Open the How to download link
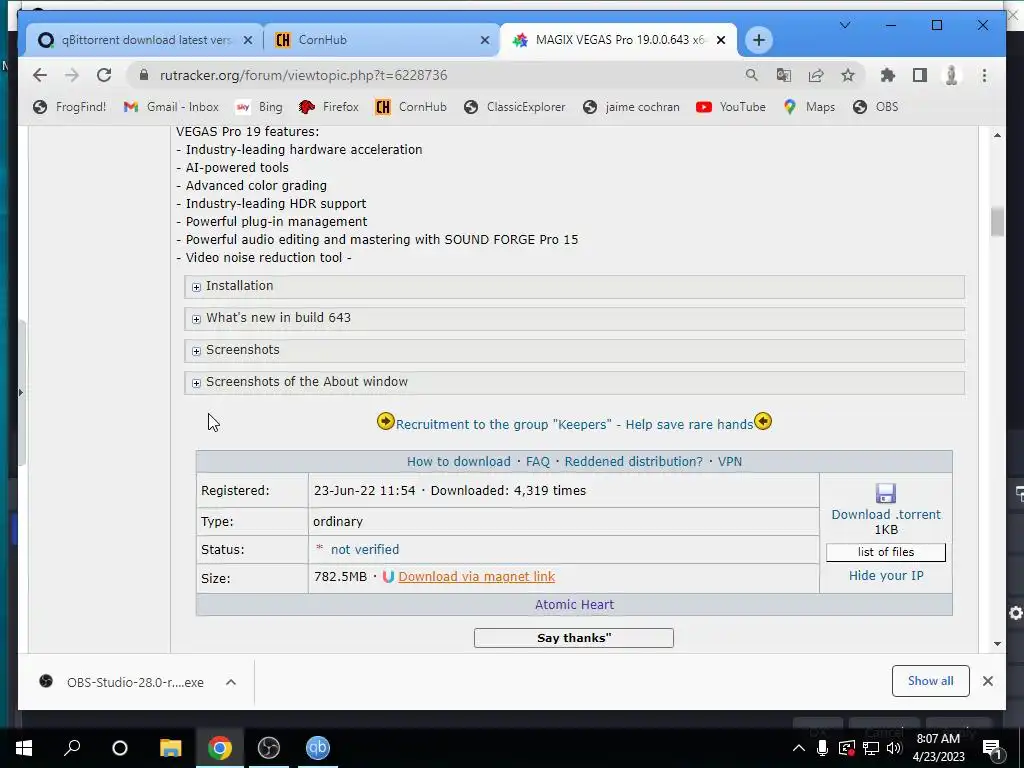1024x768 pixels. tap(458, 462)
